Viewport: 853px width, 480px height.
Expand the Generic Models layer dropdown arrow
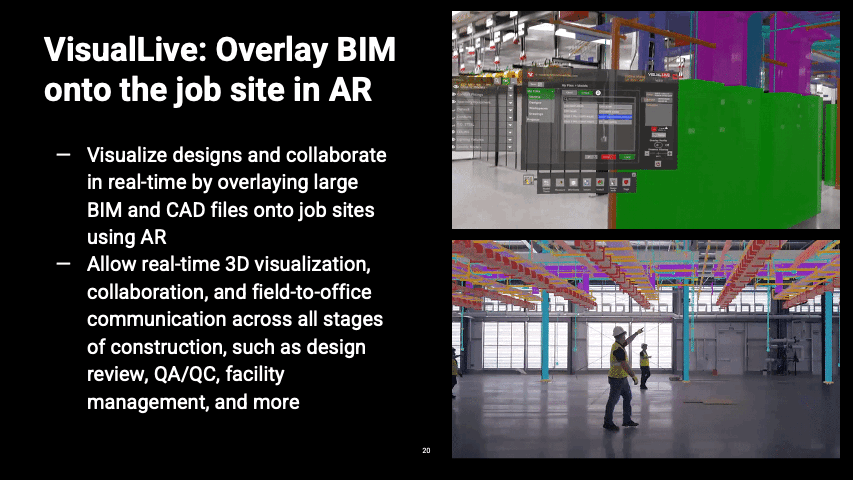pyautogui.click(x=510, y=147)
